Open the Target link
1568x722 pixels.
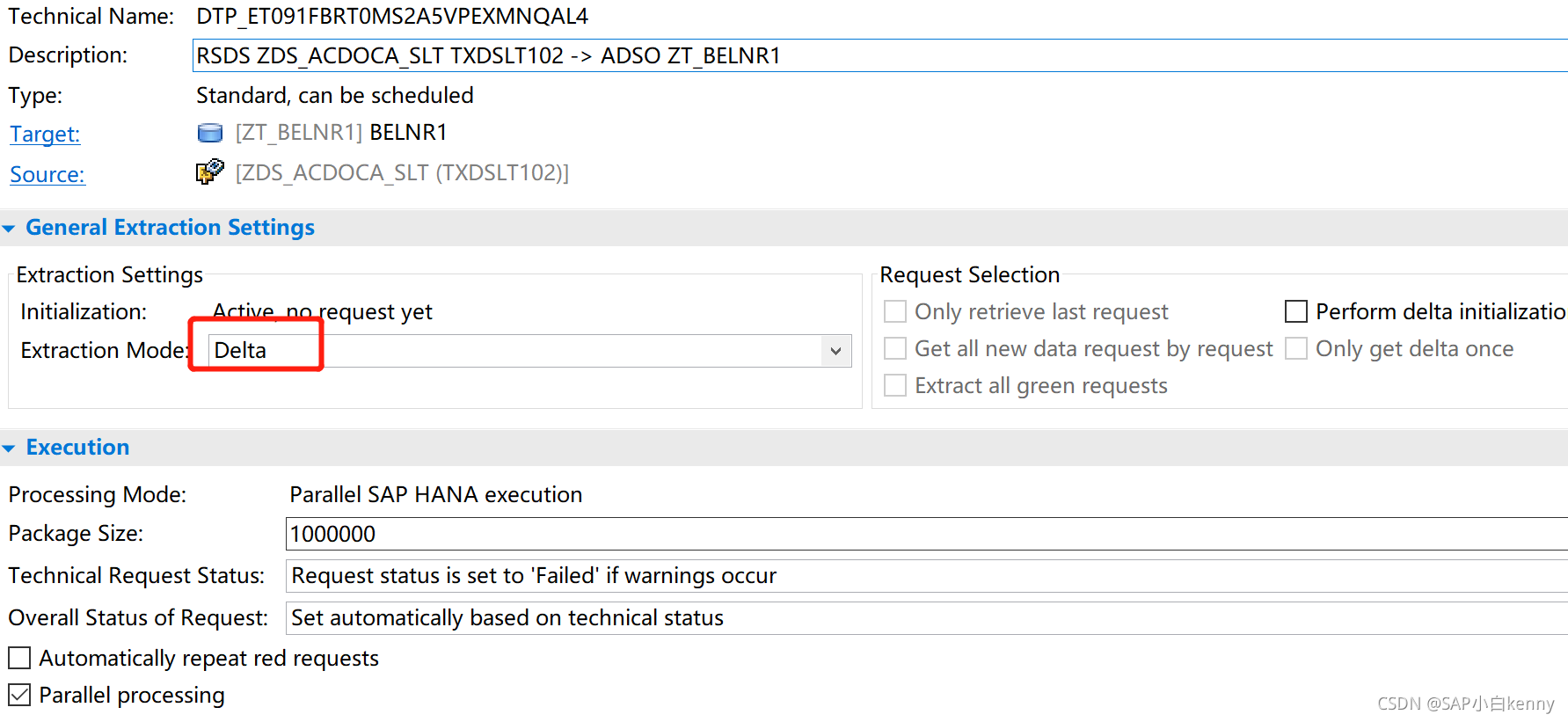pos(45,135)
